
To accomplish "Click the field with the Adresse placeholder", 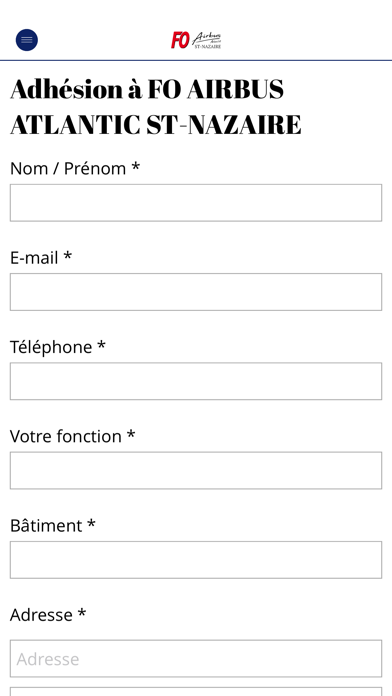I will 196,659.
